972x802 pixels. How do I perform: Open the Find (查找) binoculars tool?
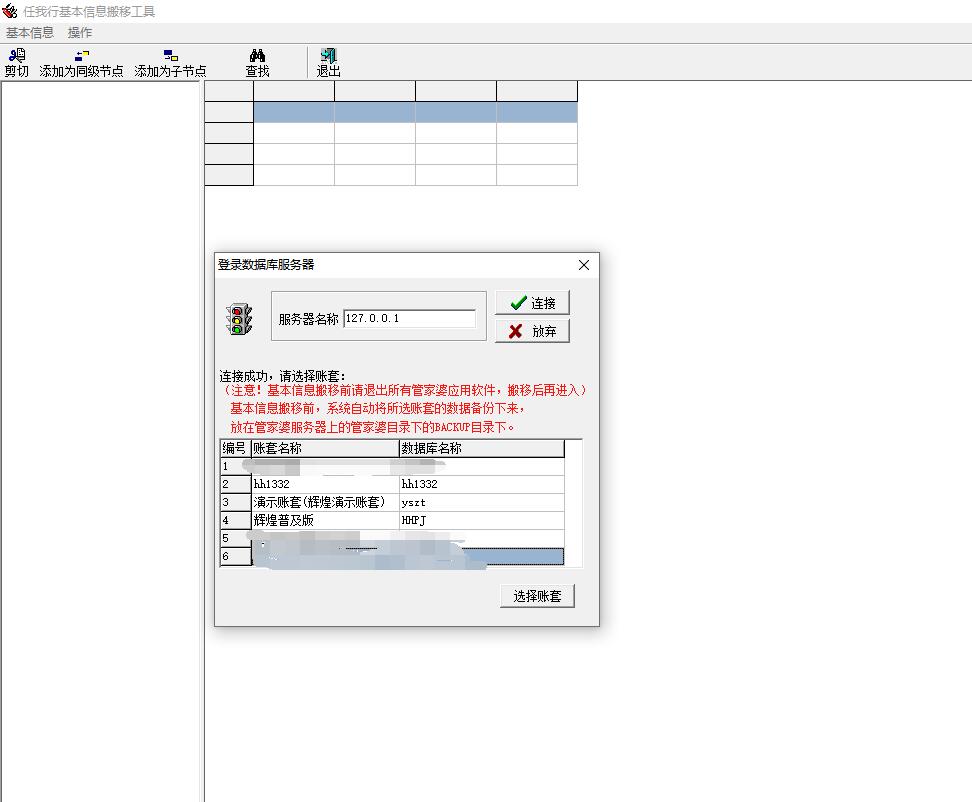coord(257,63)
